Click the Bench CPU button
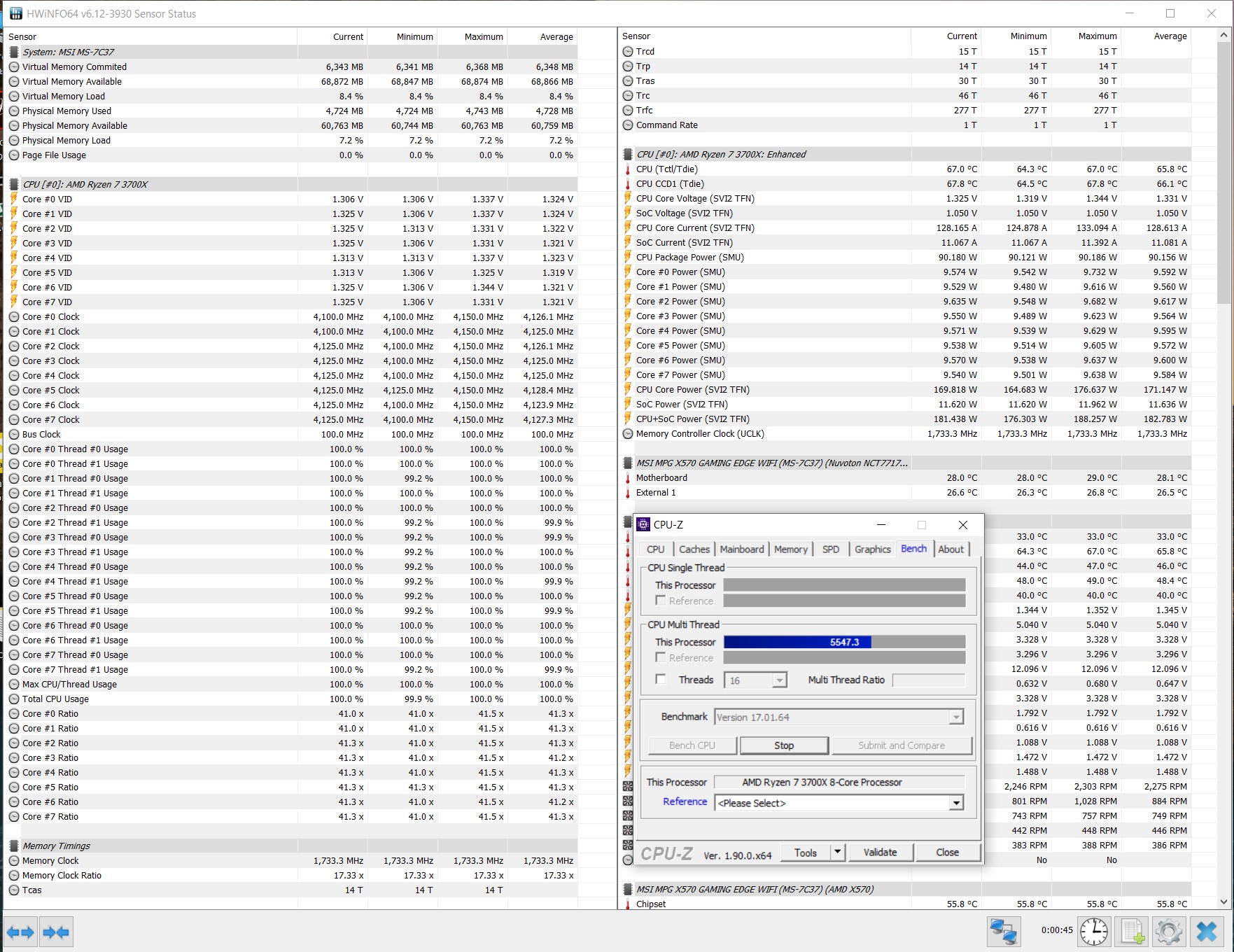The image size is (1234, 952). coord(692,745)
